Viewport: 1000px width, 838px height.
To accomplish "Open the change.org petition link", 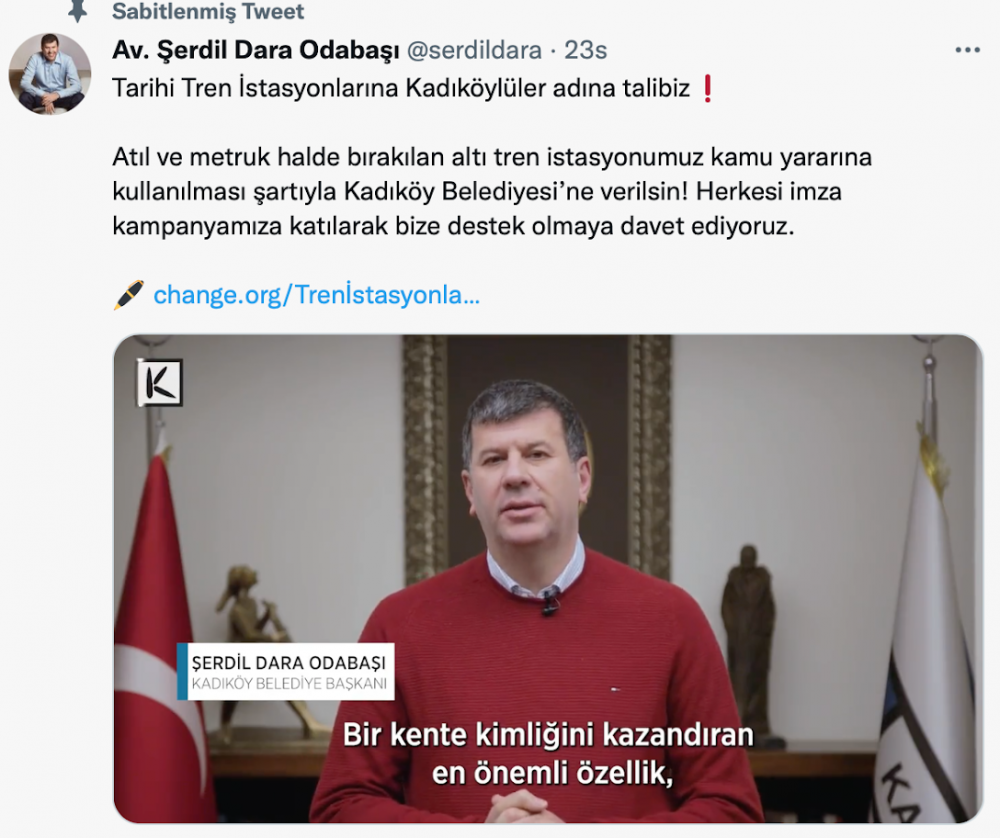I will click(316, 295).
